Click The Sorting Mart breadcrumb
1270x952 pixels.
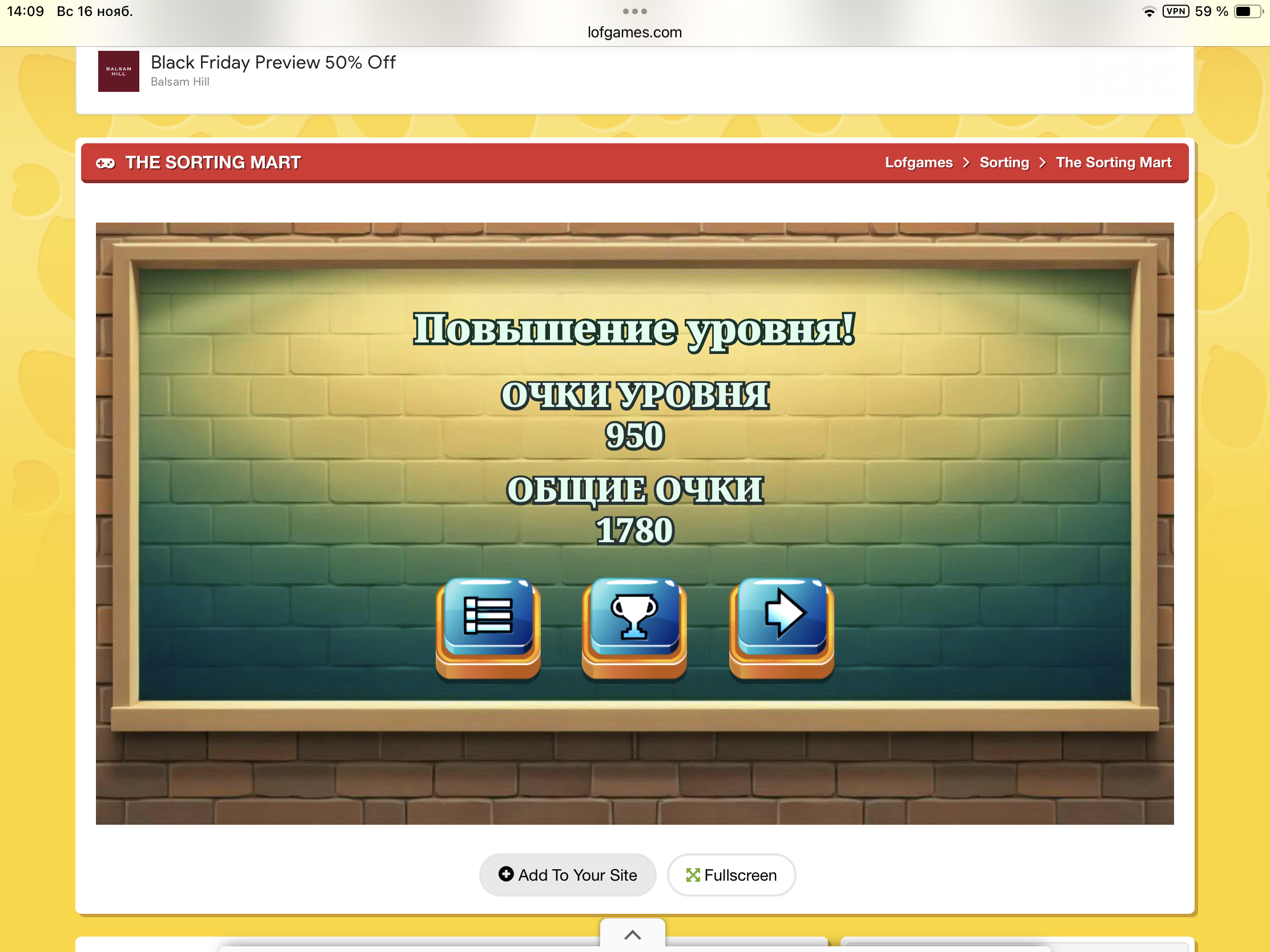(1113, 163)
